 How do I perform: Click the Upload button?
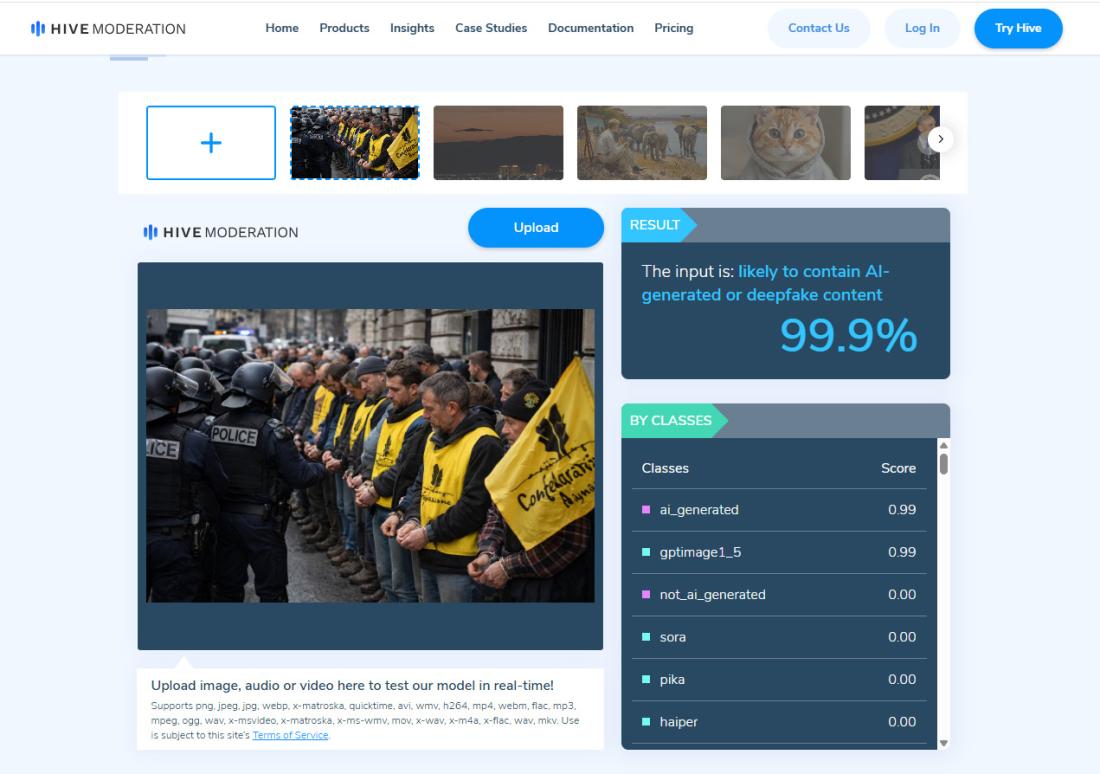tap(536, 227)
